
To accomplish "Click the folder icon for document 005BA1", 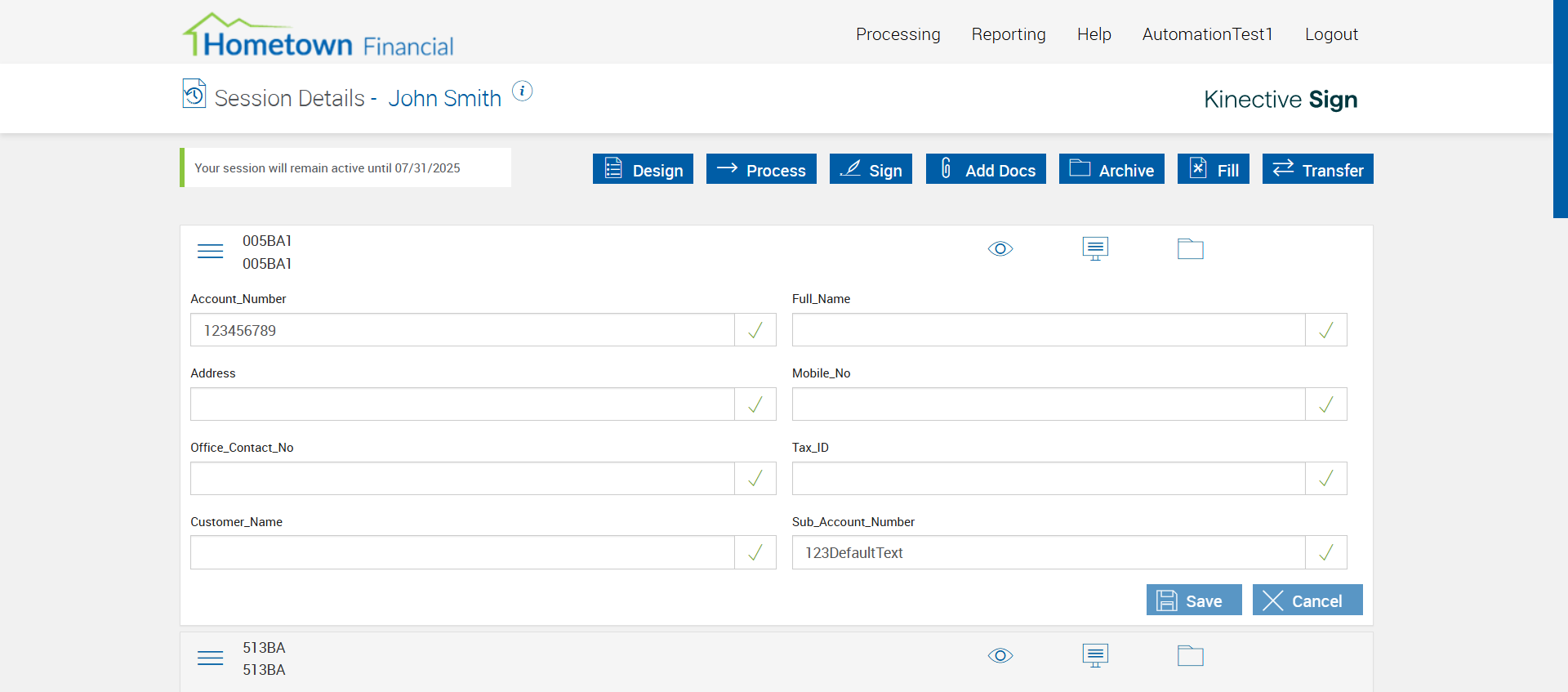I will point(1190,249).
